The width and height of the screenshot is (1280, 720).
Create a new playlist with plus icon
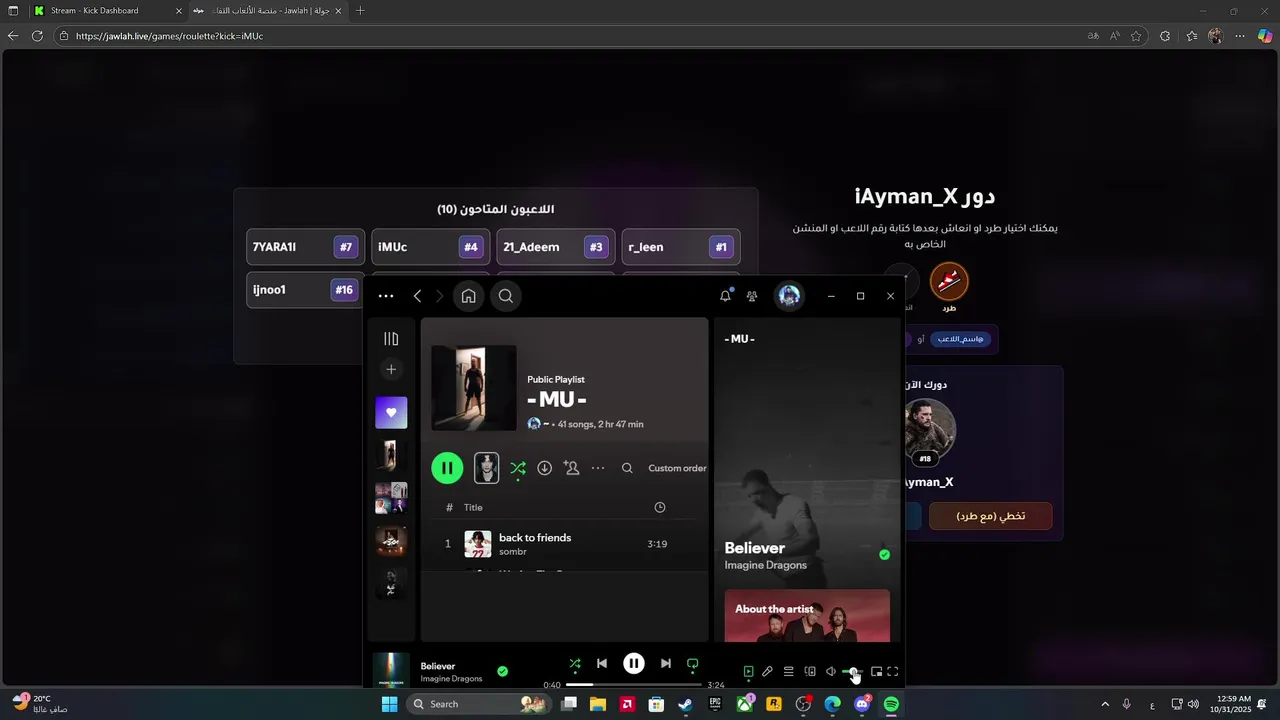pyautogui.click(x=391, y=369)
